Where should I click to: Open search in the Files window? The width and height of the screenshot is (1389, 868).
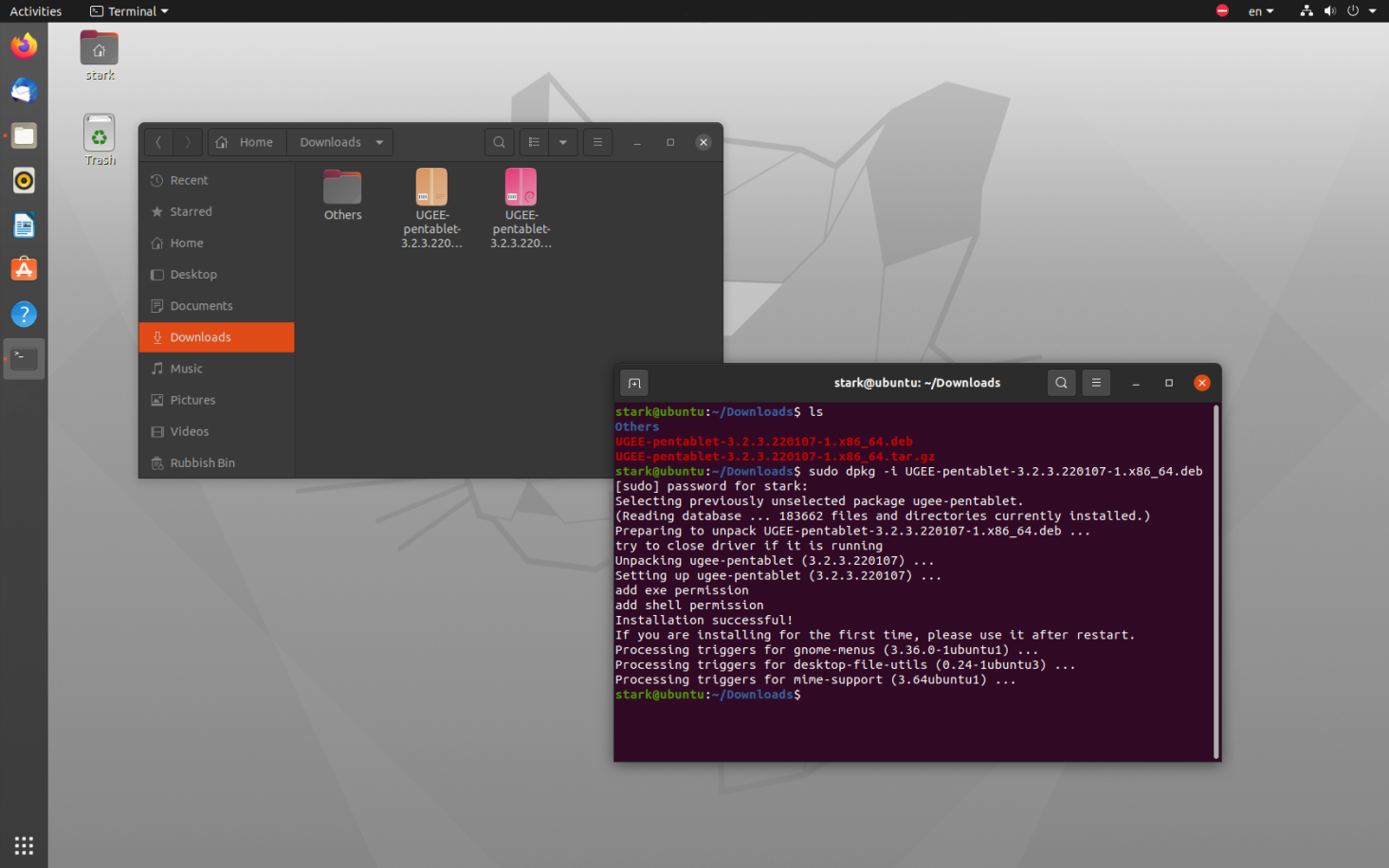click(499, 142)
